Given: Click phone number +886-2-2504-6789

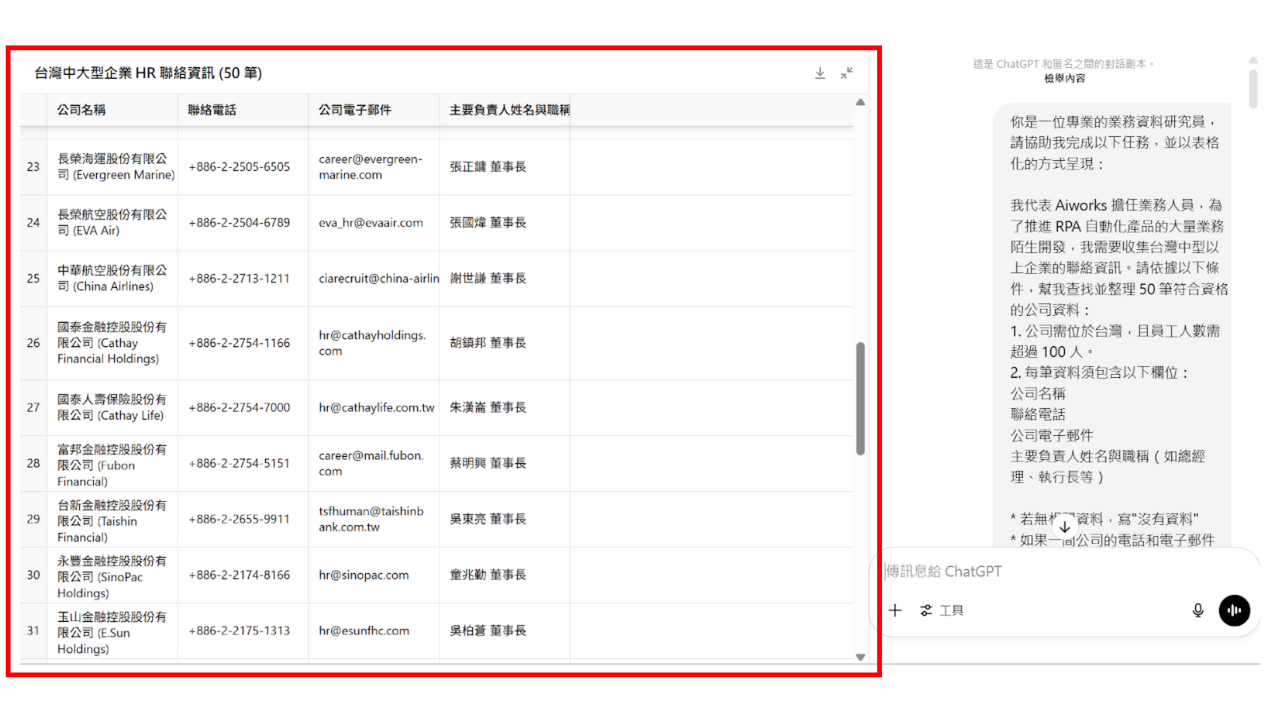Looking at the screenshot, I should (239, 223).
